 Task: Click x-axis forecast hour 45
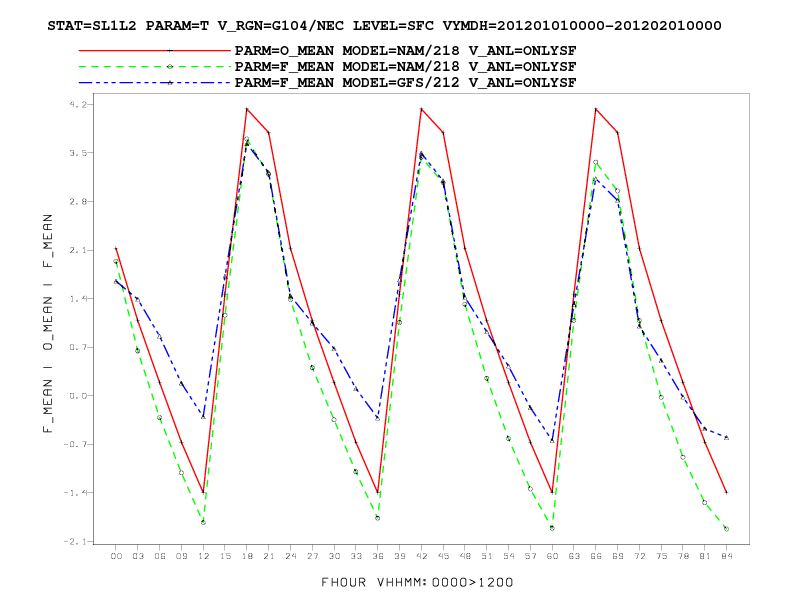pyautogui.click(x=443, y=556)
